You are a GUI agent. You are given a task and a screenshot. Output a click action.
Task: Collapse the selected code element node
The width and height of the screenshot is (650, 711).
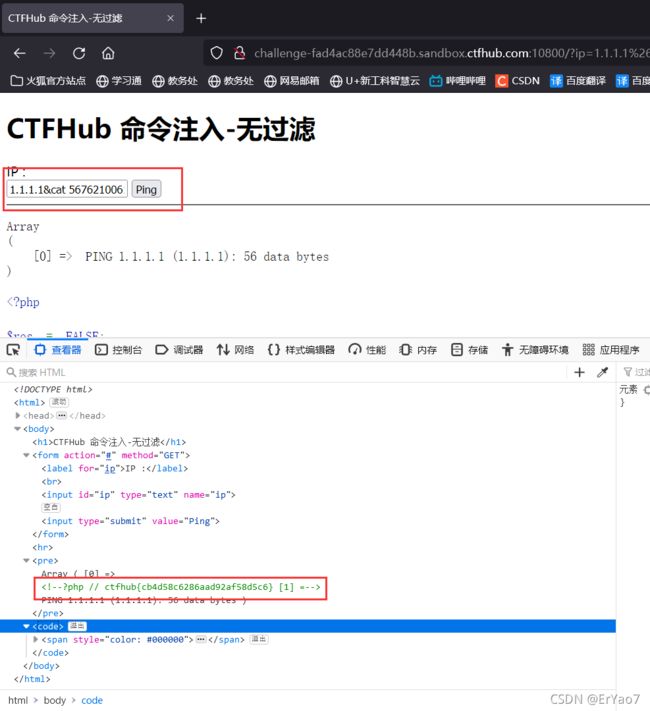(x=26, y=626)
